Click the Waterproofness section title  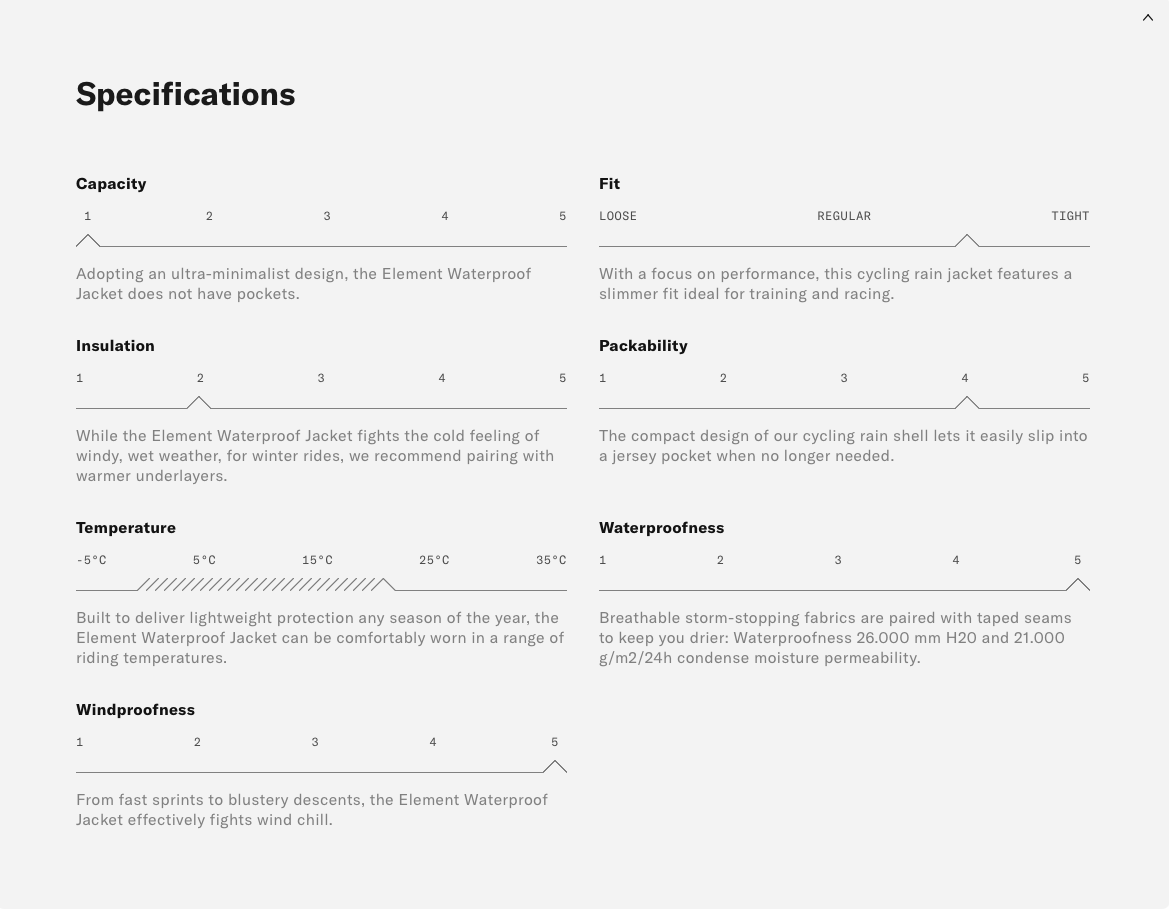661,528
